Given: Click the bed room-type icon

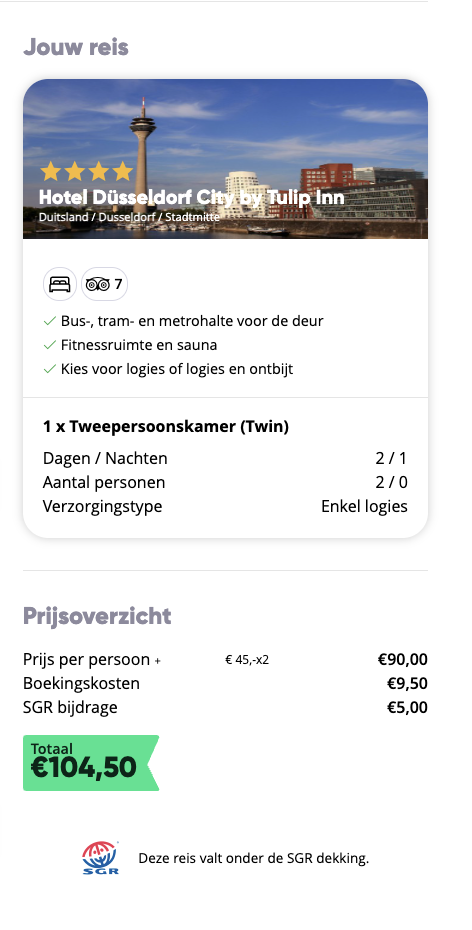Looking at the screenshot, I should pyautogui.click(x=60, y=285).
